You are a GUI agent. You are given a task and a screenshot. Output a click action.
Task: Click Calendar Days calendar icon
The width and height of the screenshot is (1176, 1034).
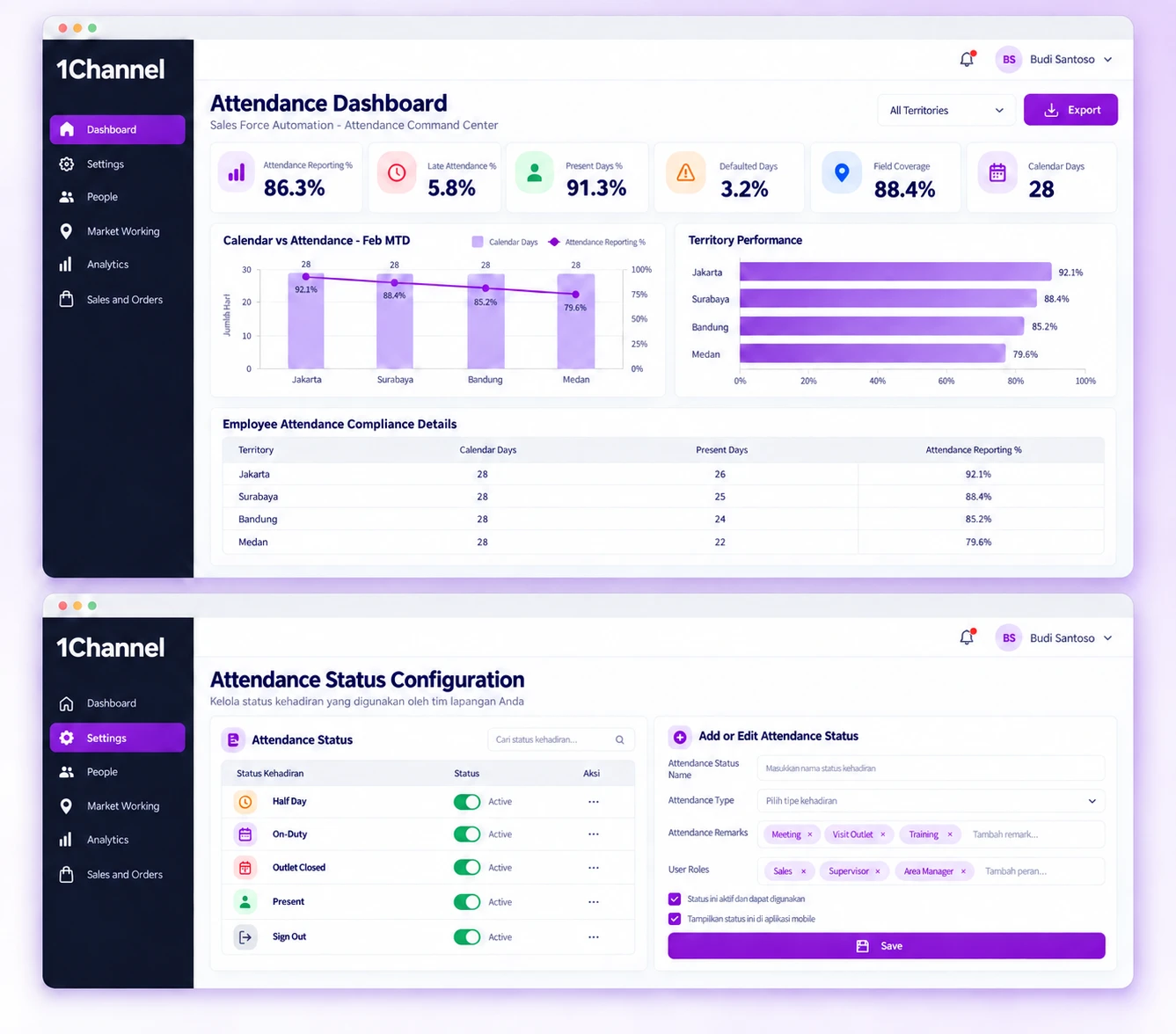(x=997, y=172)
